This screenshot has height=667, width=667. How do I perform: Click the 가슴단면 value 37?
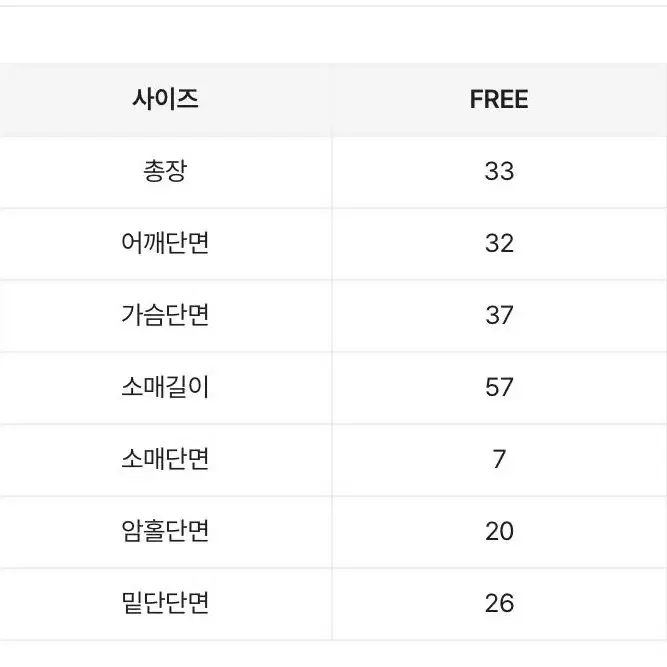[x=499, y=315]
